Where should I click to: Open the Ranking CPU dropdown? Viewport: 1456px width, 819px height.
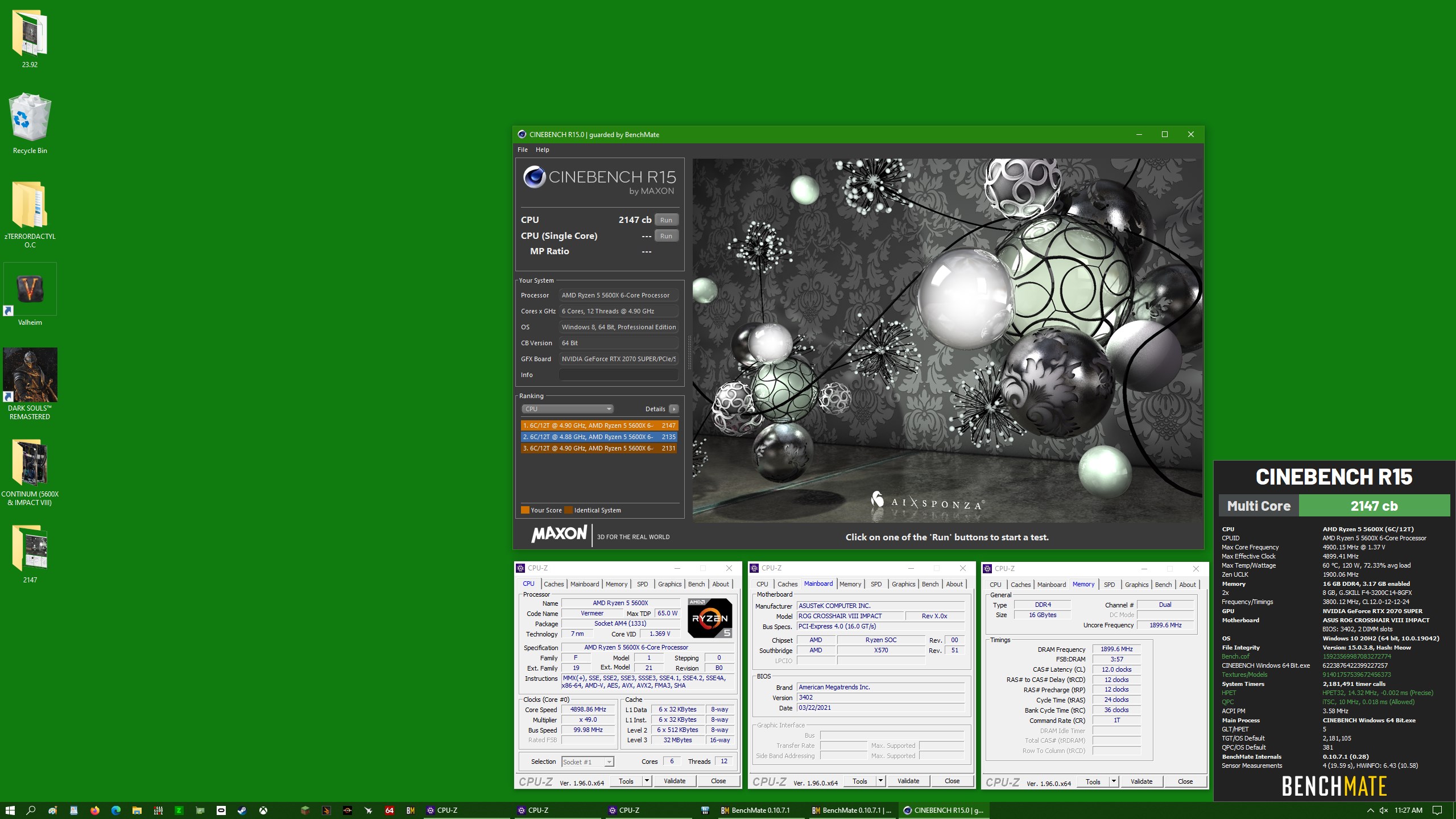coord(567,409)
